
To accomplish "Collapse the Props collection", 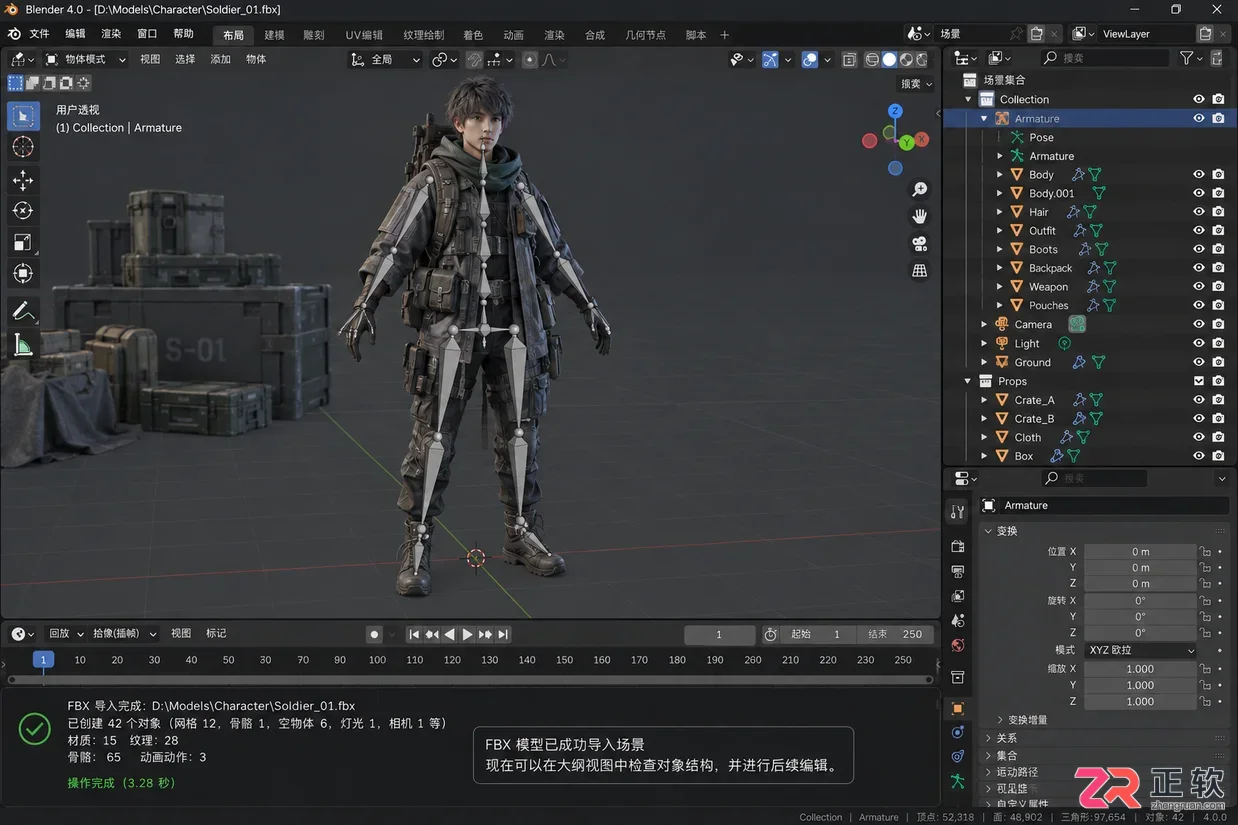I will tap(968, 381).
